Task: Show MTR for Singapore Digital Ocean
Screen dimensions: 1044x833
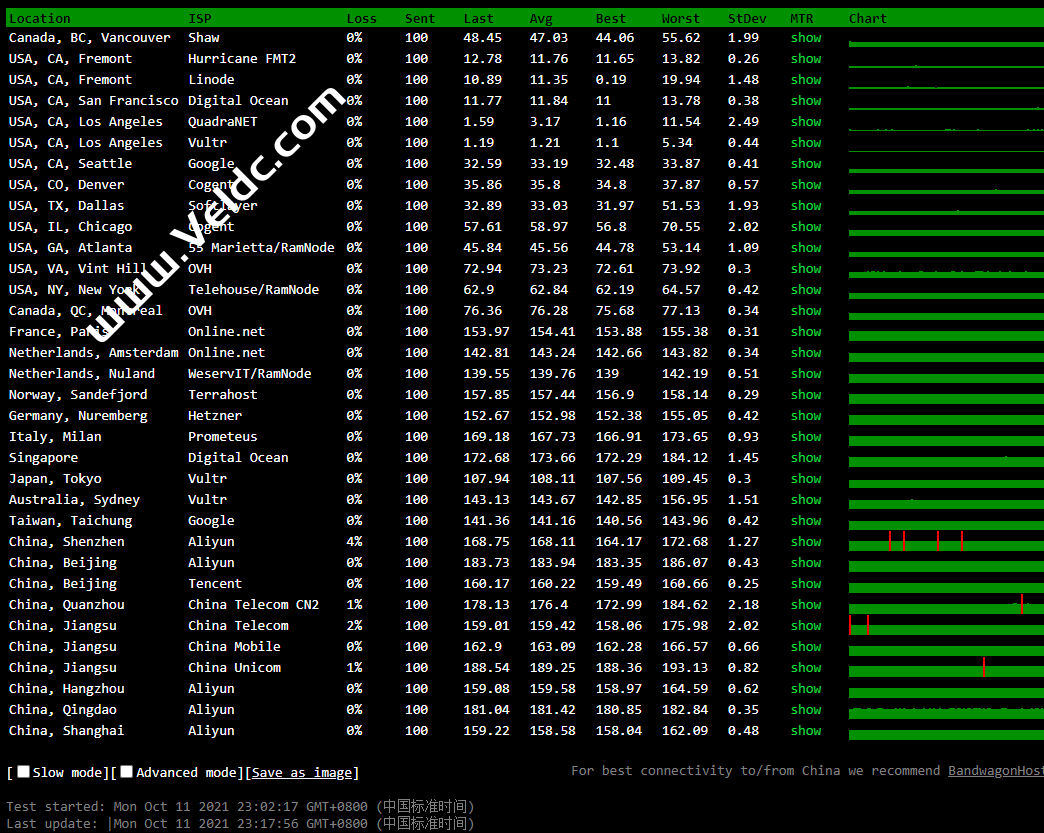Action: pyautogui.click(x=805, y=458)
